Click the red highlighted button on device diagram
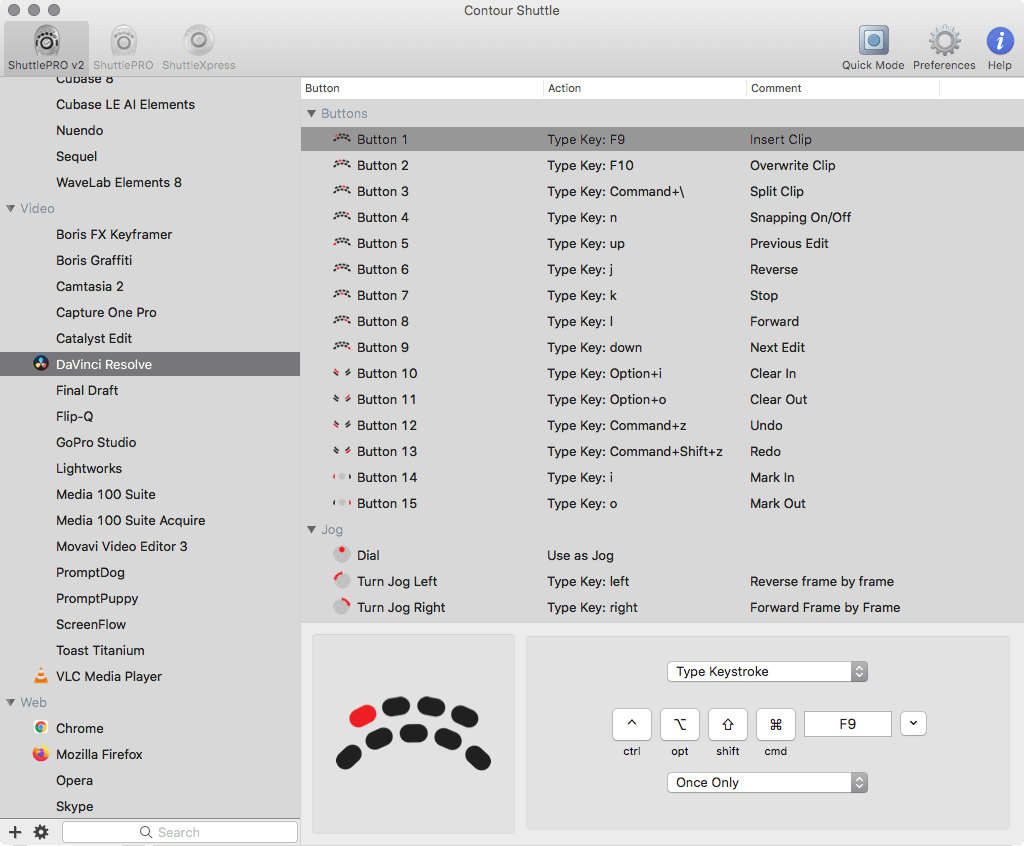 pos(362,715)
